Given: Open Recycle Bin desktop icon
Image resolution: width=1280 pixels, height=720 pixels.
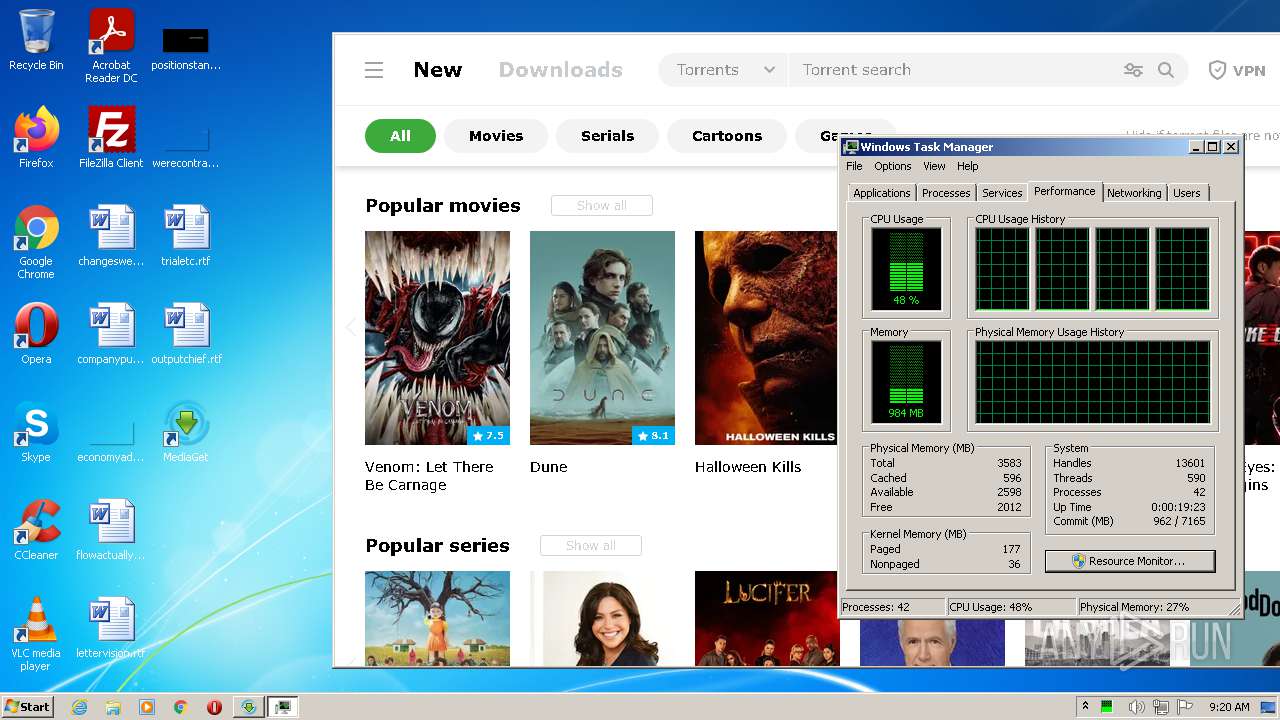Looking at the screenshot, I should point(36,40).
